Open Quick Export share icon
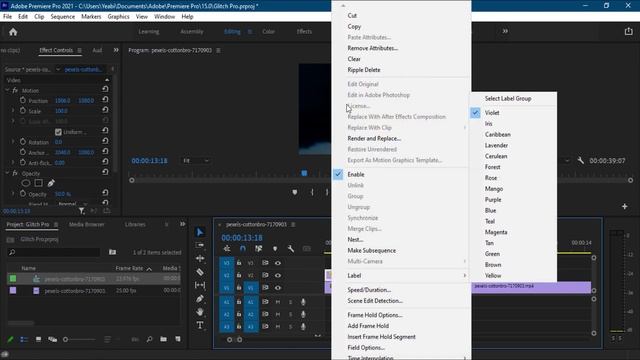640x360 pixels. 628,31
